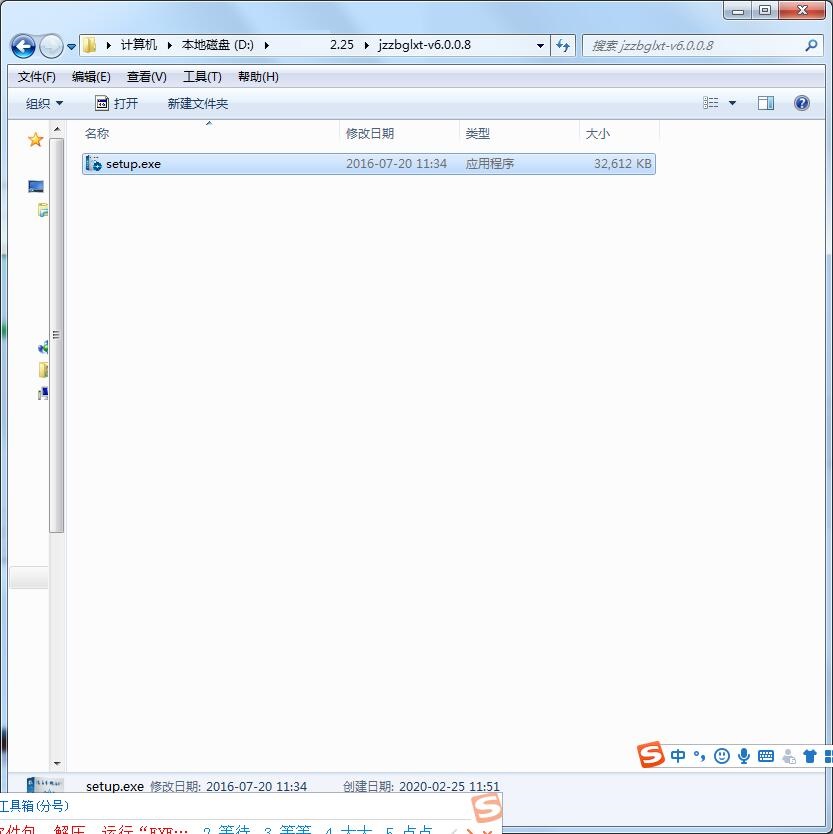Open the view options dropdown arrow
The image size is (833, 834).
(x=732, y=103)
